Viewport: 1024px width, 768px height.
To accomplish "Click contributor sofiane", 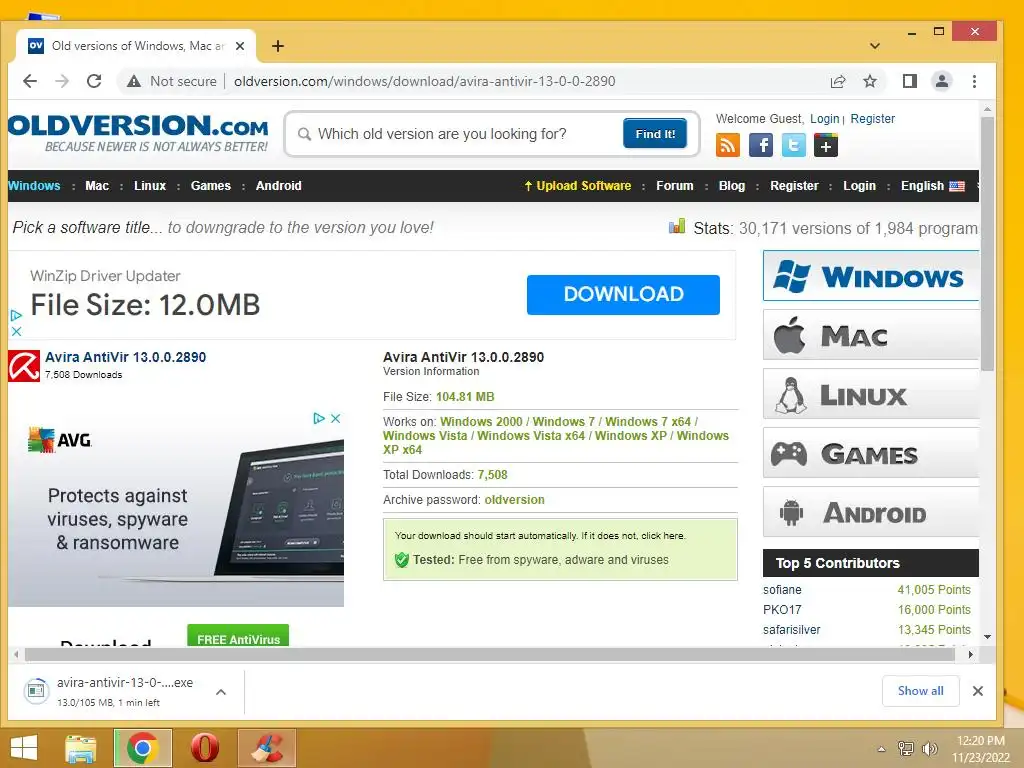I will click(x=782, y=590).
